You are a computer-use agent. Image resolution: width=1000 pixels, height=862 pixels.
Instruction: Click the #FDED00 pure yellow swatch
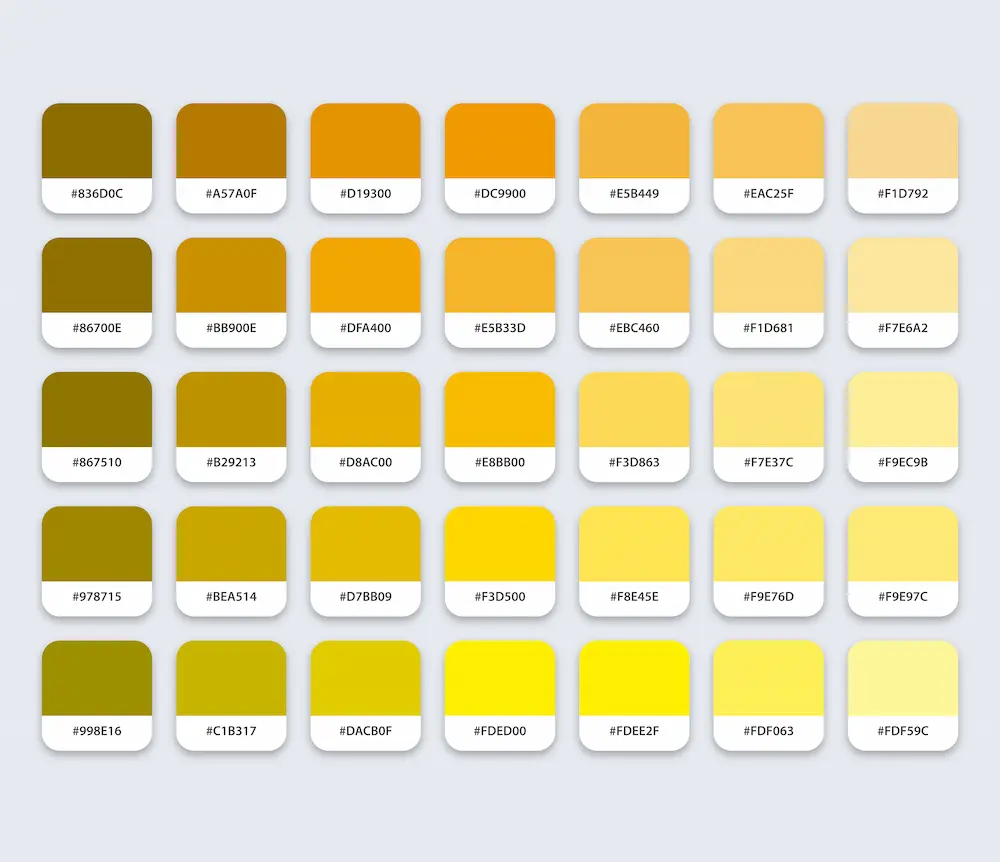(500, 678)
